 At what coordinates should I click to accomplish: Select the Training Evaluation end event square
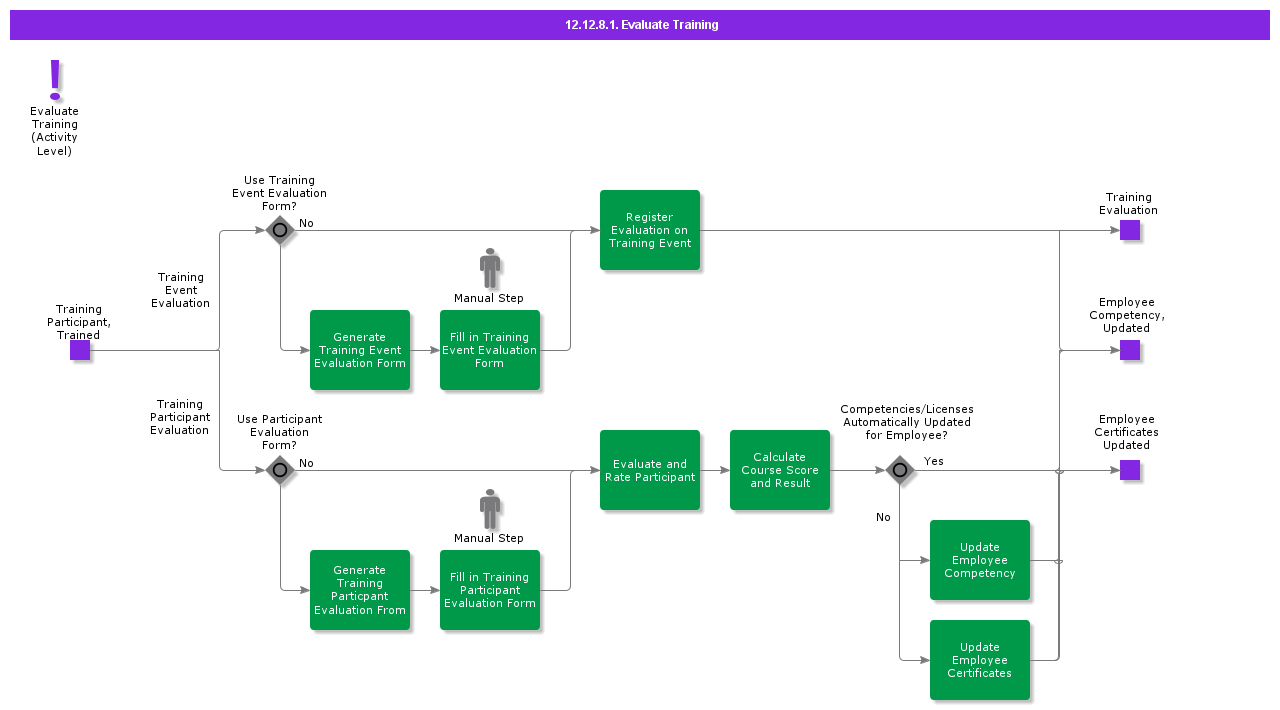[x=1130, y=230]
